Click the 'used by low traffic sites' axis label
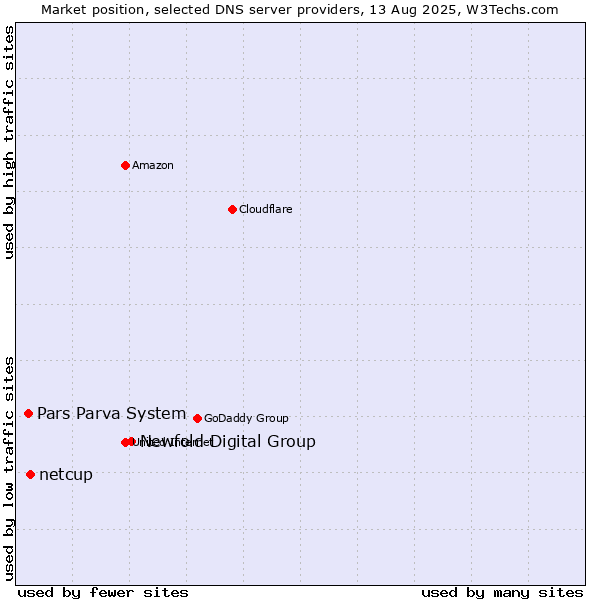The image size is (600, 600). [x=9, y=469]
